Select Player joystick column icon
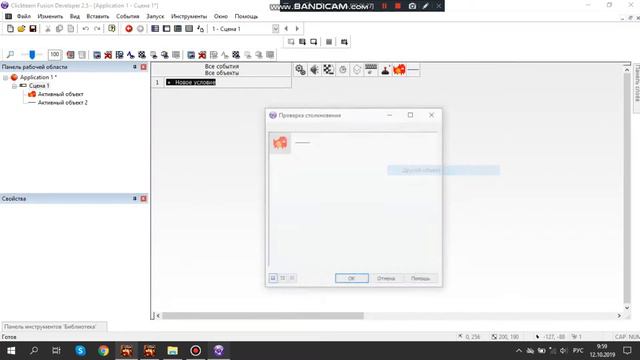 tap(385, 70)
